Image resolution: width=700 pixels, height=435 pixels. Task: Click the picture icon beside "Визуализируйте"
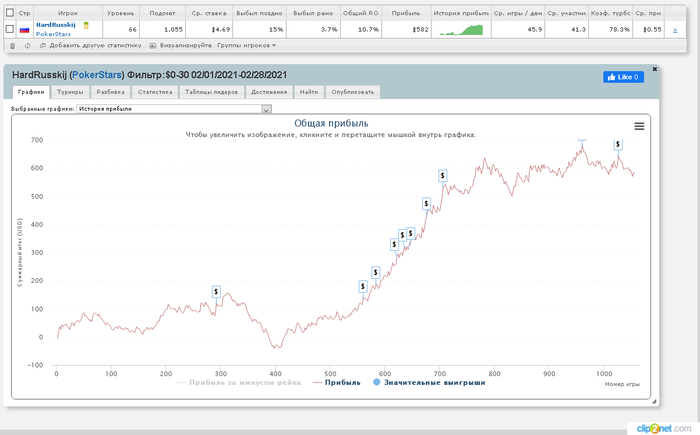153,46
